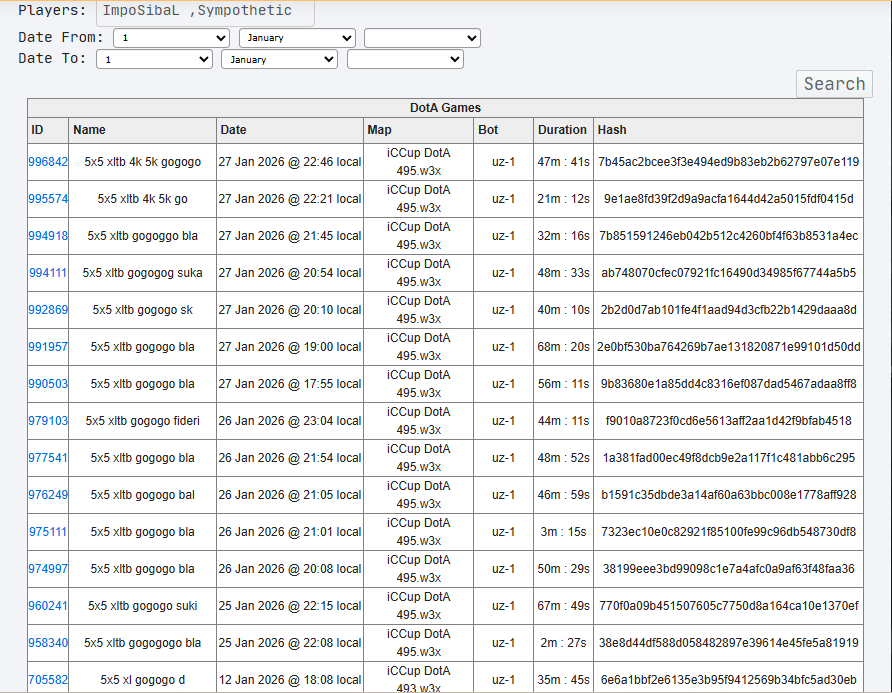Viewport: 892px width, 693px height.
Task: Click the Map column header
Action: point(418,130)
